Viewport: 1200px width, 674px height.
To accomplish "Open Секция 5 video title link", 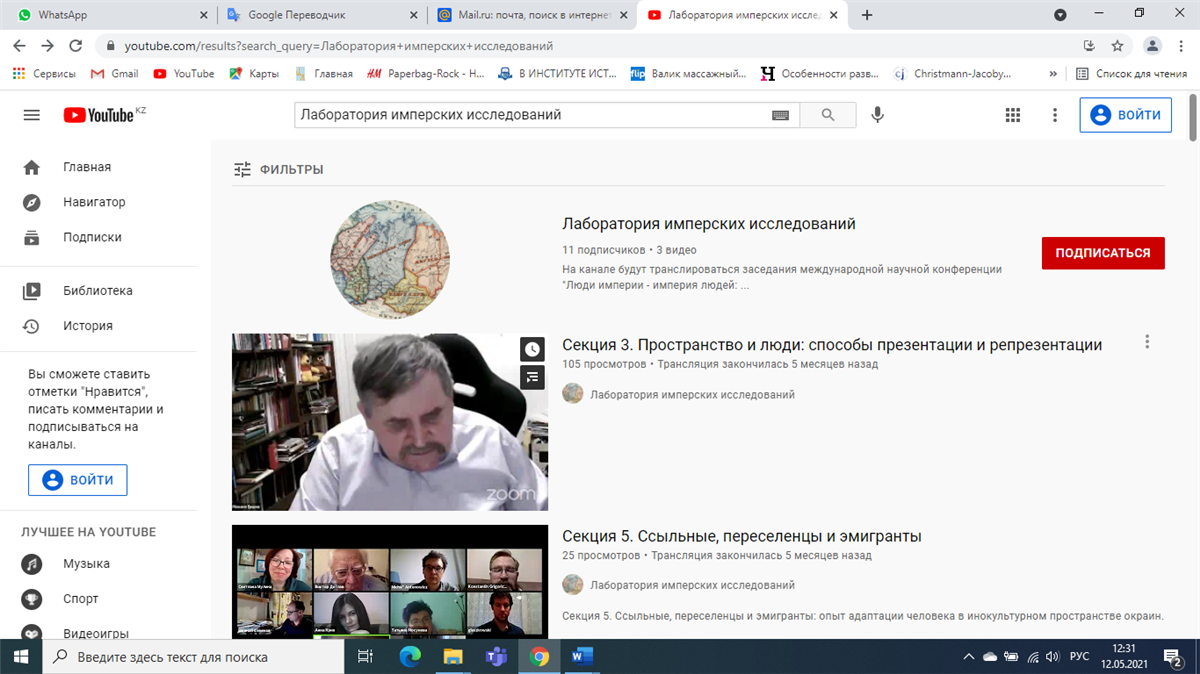I will tap(741, 536).
